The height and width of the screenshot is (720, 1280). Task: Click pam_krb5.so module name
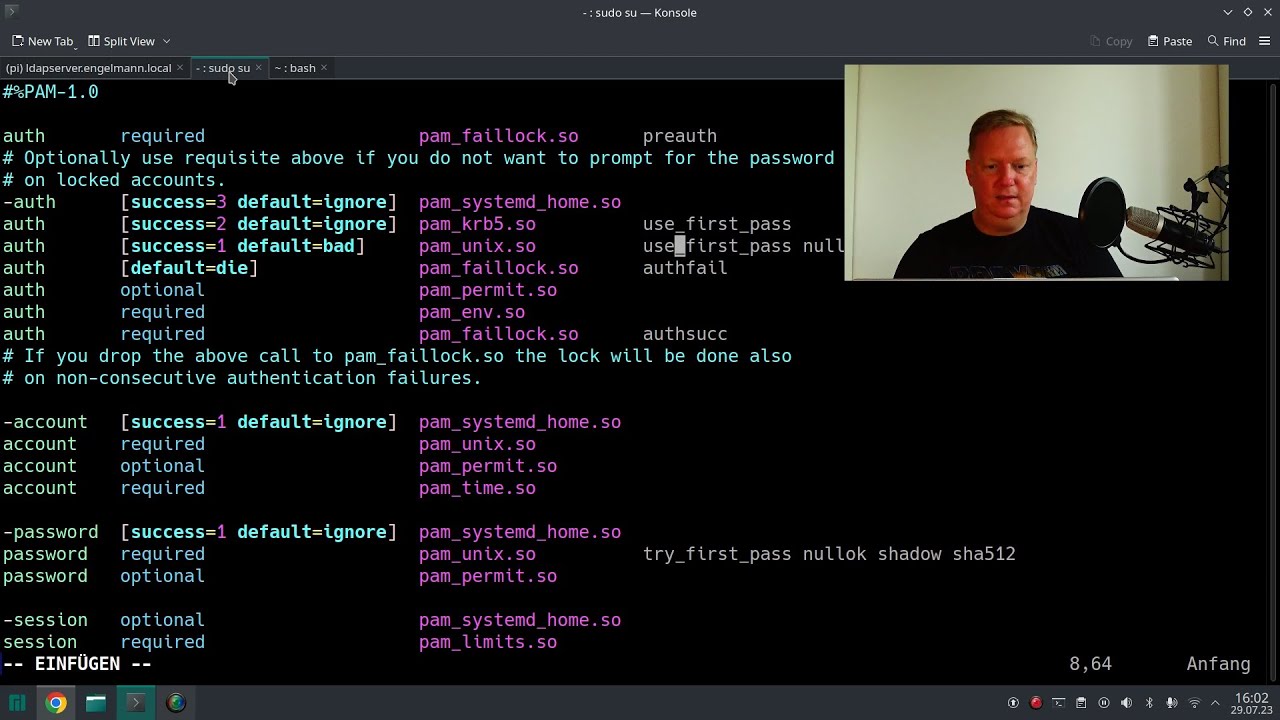pyautogui.click(x=477, y=224)
